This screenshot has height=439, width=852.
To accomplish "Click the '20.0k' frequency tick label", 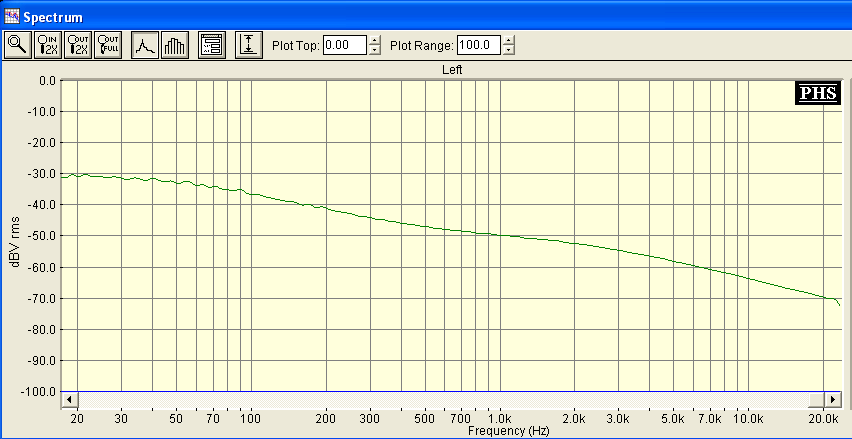I will pos(824,419).
